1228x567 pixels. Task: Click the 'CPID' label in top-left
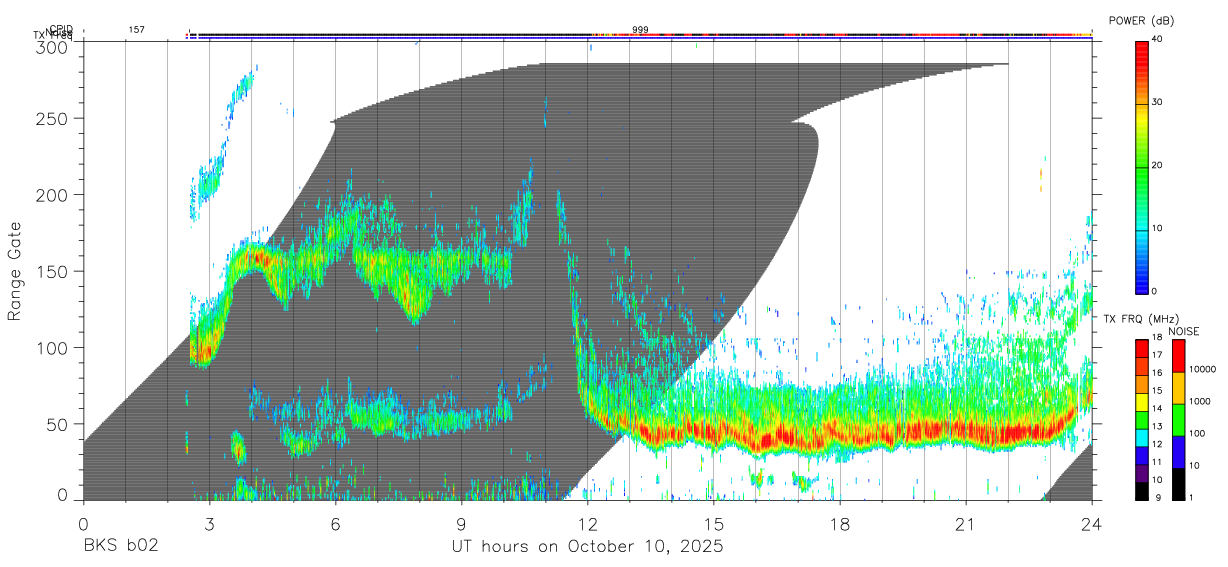(x=60, y=29)
